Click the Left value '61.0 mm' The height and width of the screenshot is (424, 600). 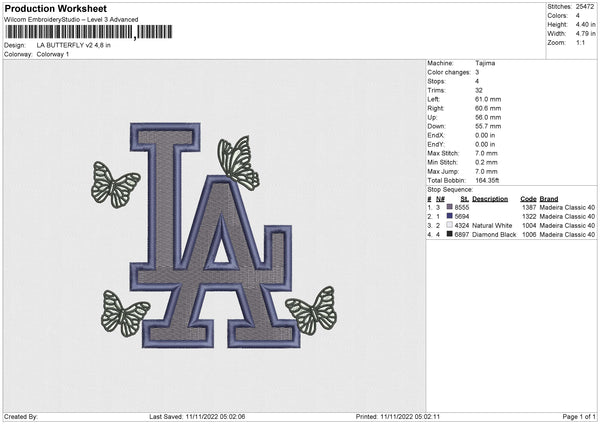coord(488,99)
